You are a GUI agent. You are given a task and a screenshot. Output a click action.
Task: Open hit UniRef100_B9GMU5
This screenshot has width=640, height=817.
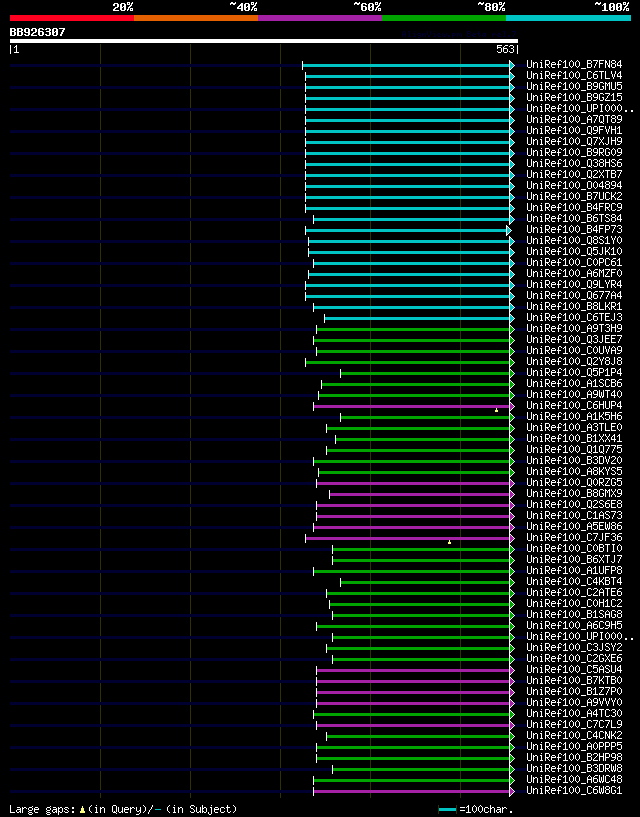tap(574, 86)
